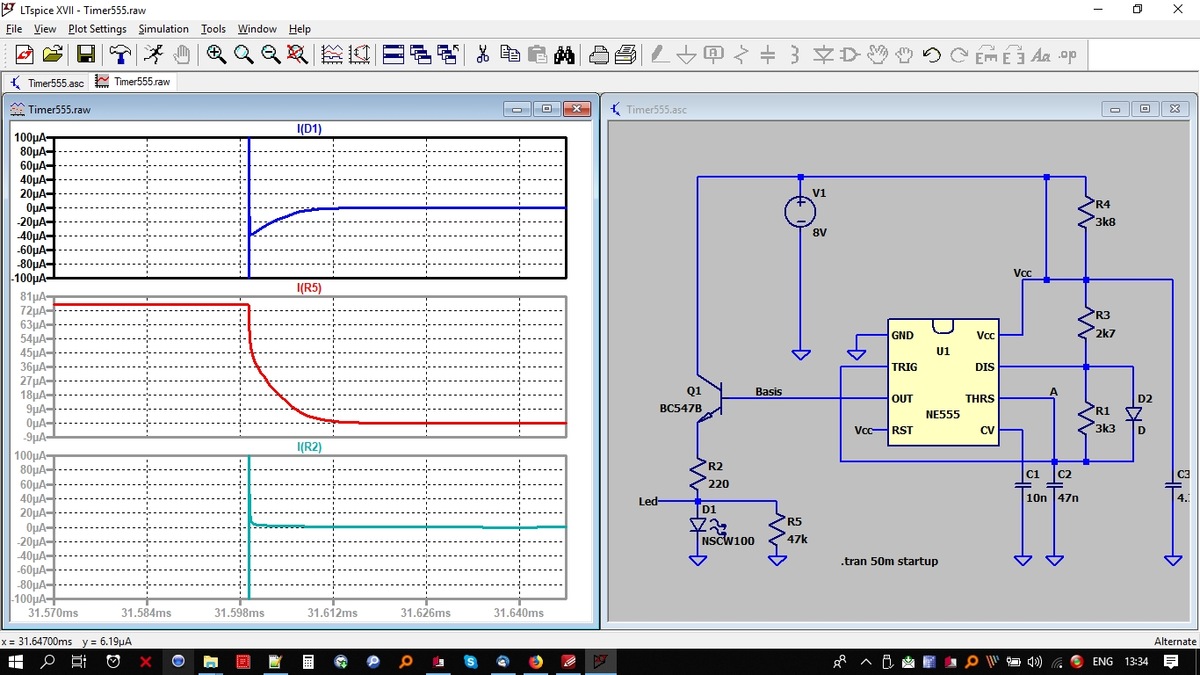Minimize the Timer555.asc schematic window
Screen dimensions: 1200x675
(x=1117, y=109)
